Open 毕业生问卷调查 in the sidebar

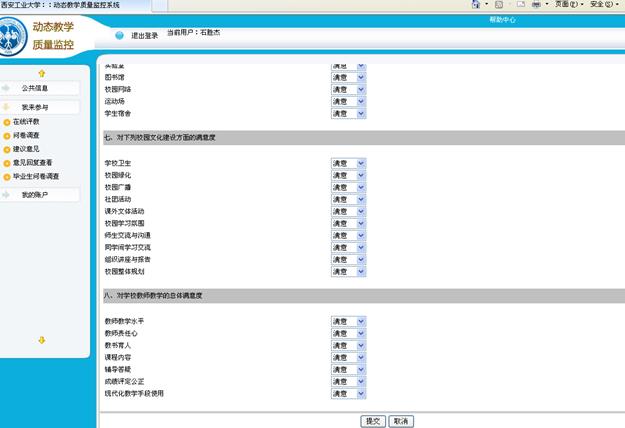coord(36,176)
